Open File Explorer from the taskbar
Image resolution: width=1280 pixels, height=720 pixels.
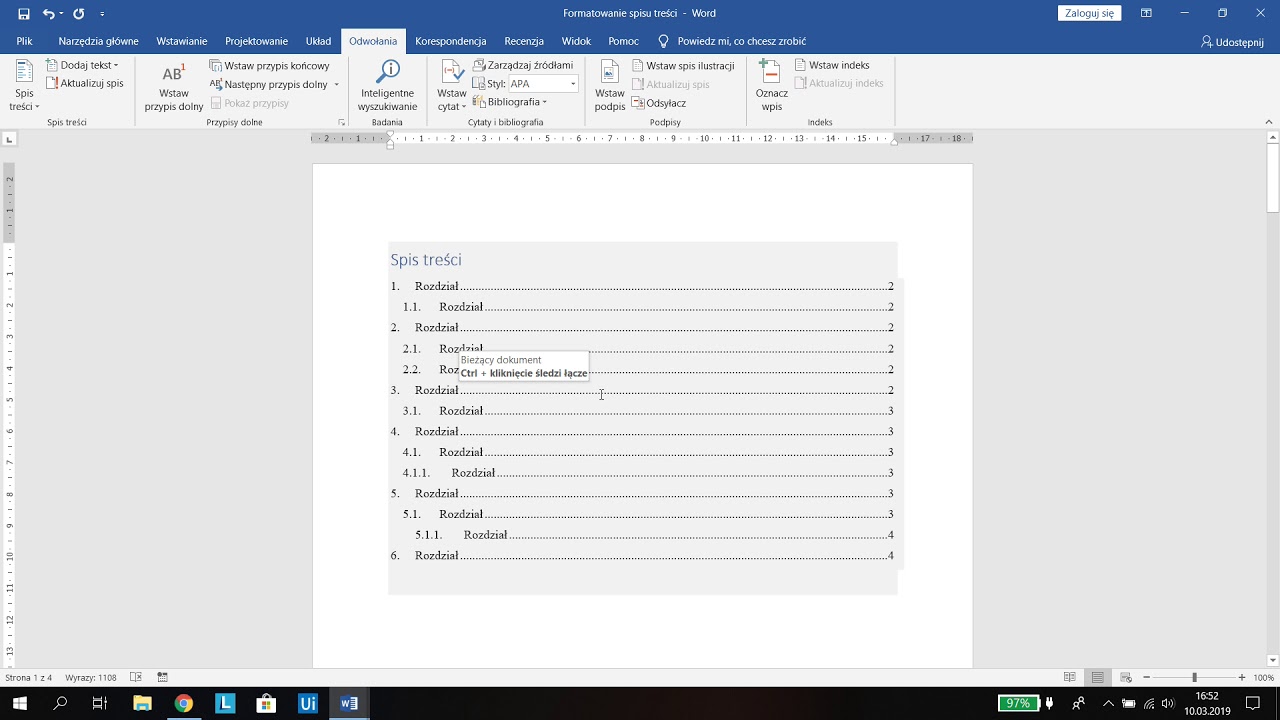(142, 703)
